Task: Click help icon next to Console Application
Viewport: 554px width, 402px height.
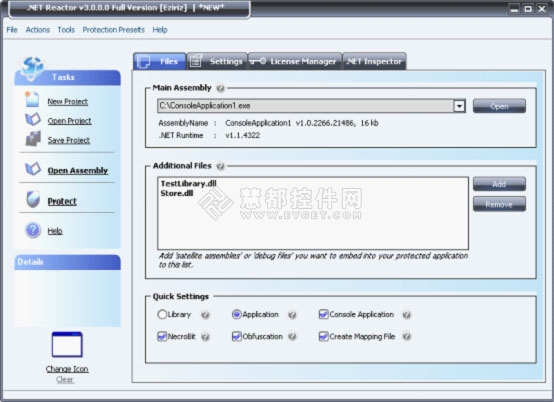Action: coord(407,315)
